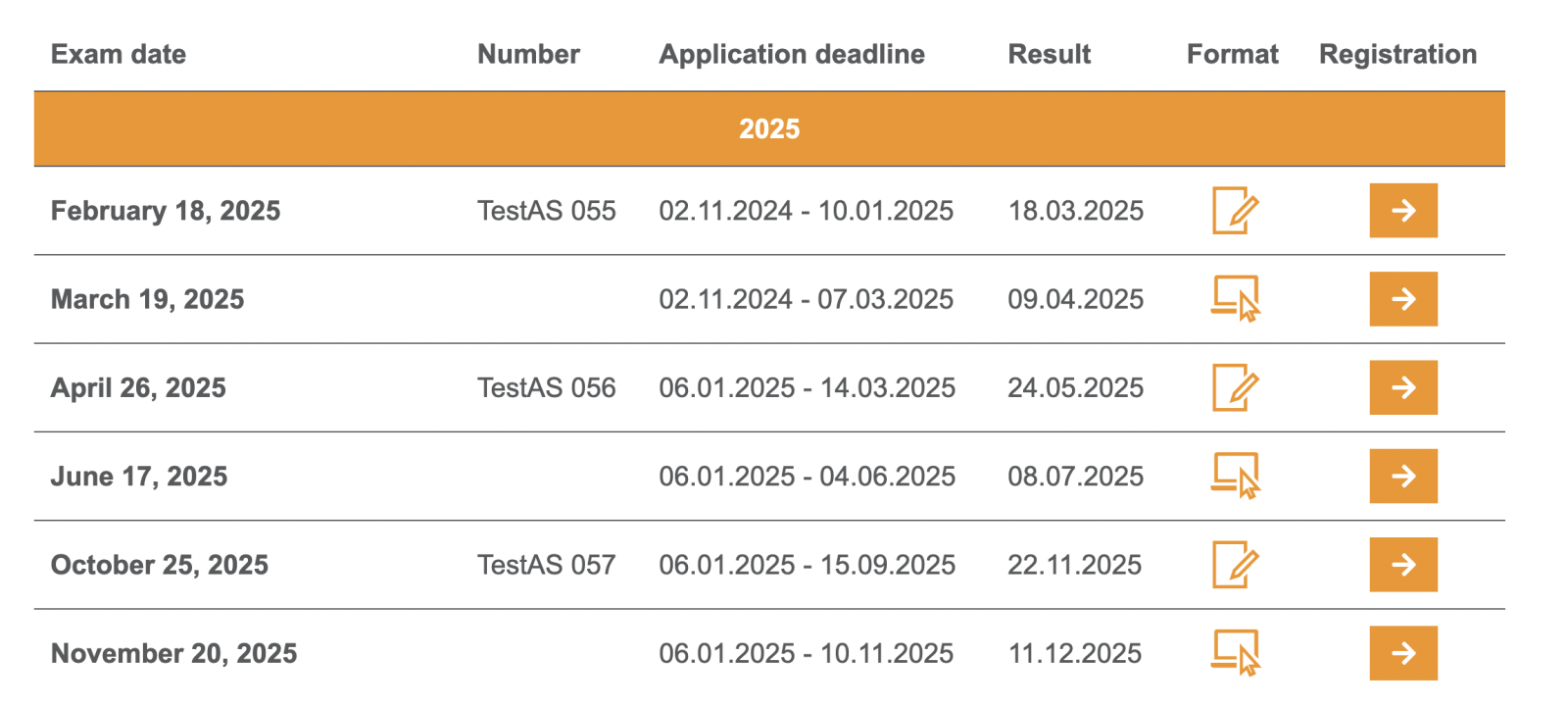
Task: Click the result date 18.03.2025
Action: 1075,211
